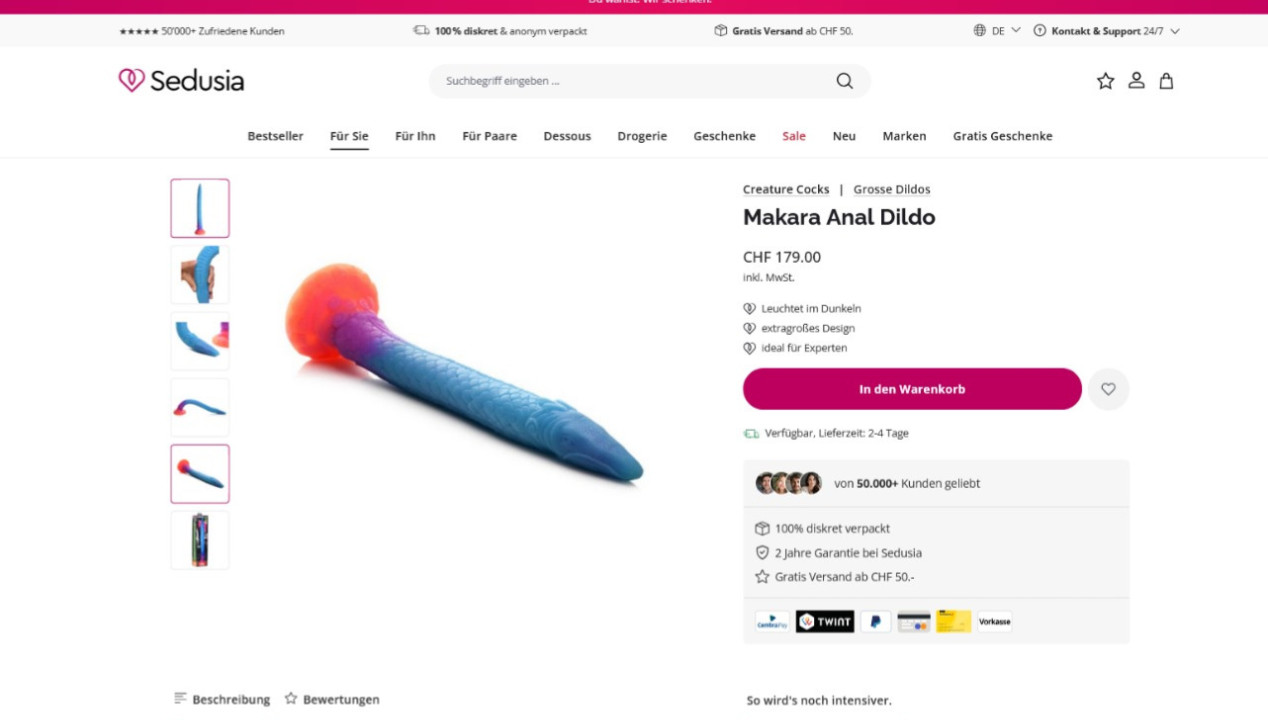Image resolution: width=1268 pixels, height=720 pixels.
Task: Toggle the heart favorite button next to Warenkorb
Action: pyautogui.click(x=1108, y=389)
